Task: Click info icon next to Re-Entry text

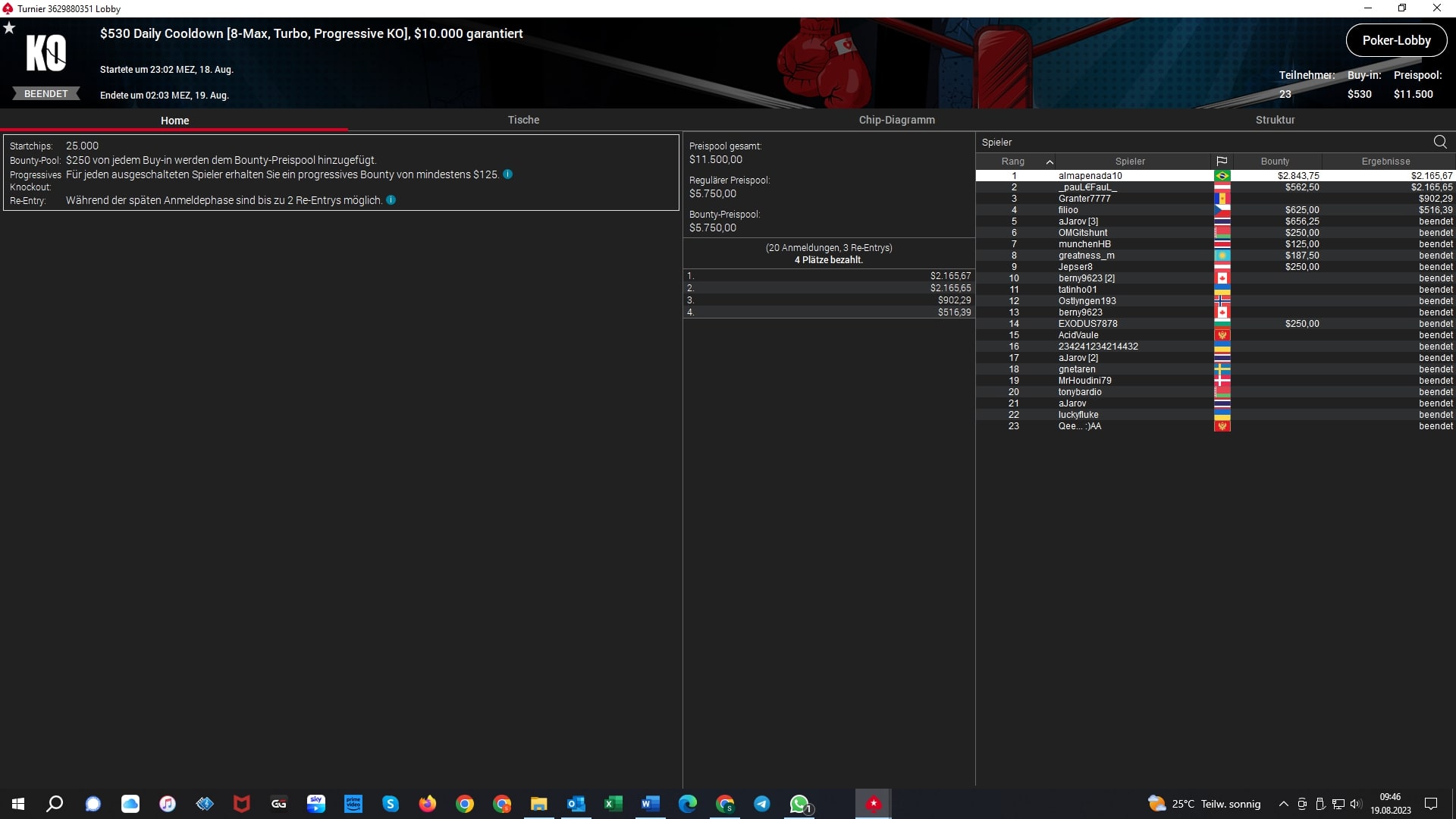Action: 391,200
